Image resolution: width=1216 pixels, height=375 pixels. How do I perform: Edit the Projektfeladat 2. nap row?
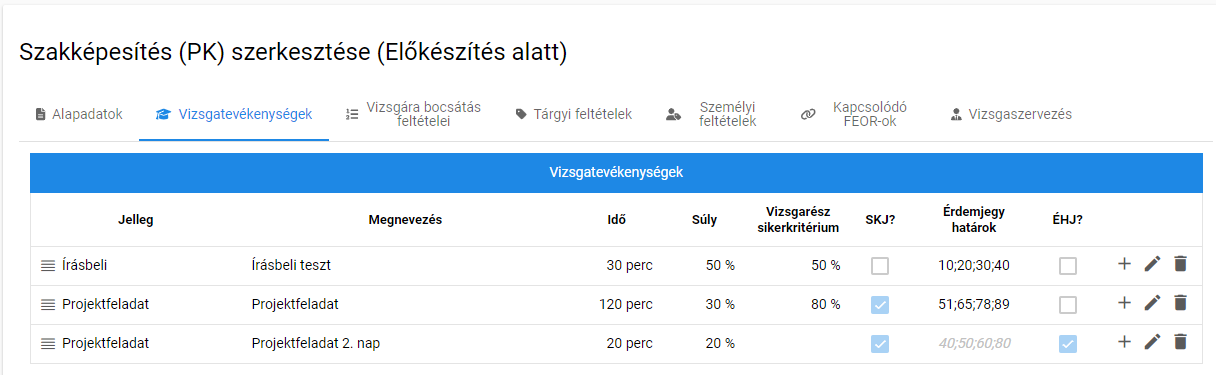coord(1152,342)
